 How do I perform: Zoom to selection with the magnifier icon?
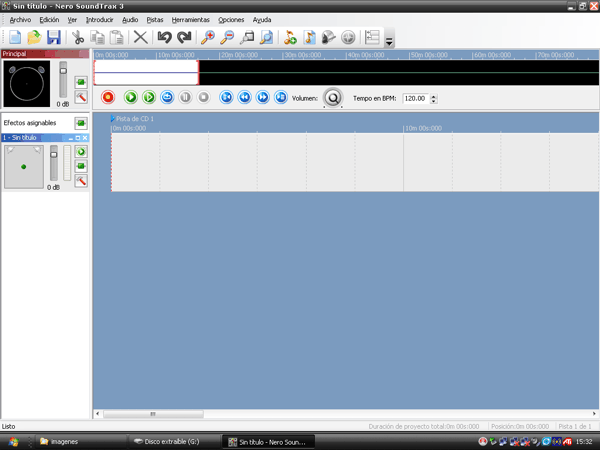[x=247, y=38]
